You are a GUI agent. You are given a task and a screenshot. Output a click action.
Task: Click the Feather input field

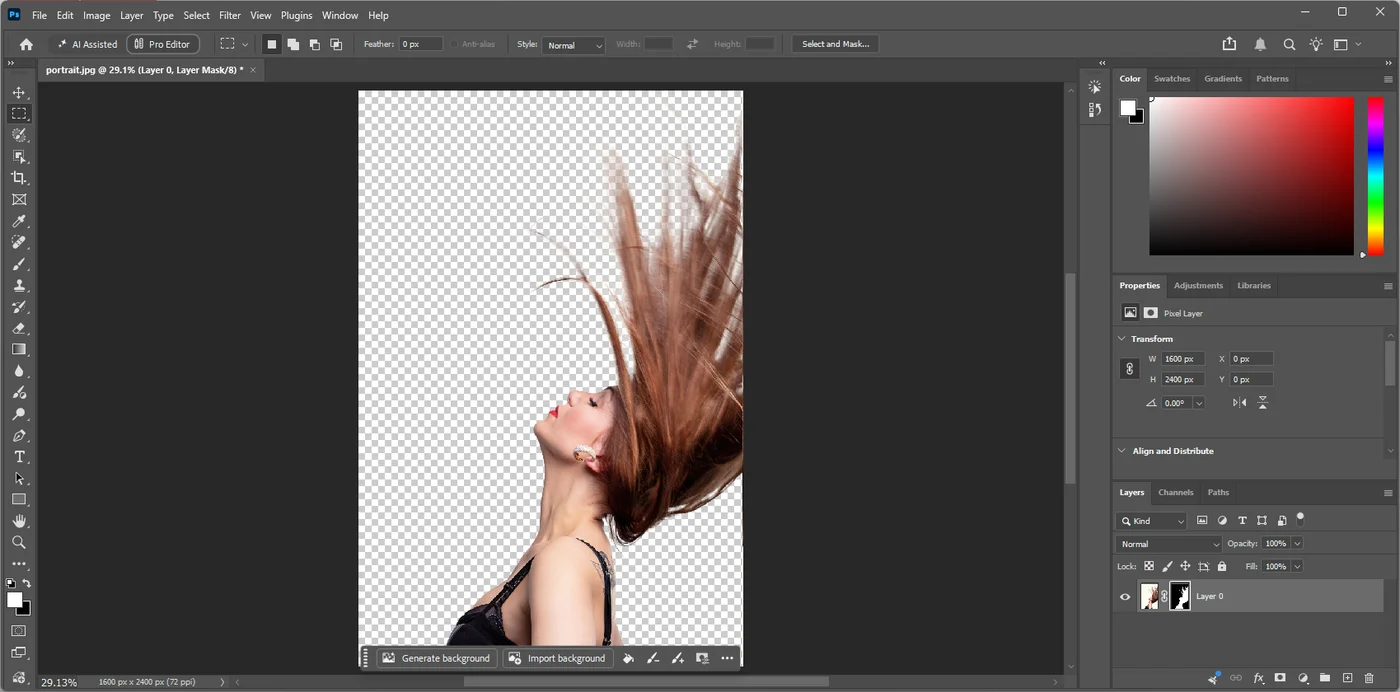pos(422,44)
